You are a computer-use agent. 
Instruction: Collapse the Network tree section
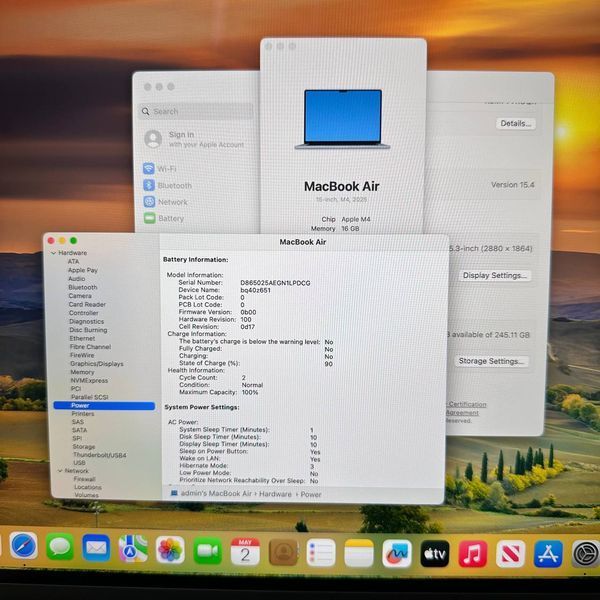point(60,471)
